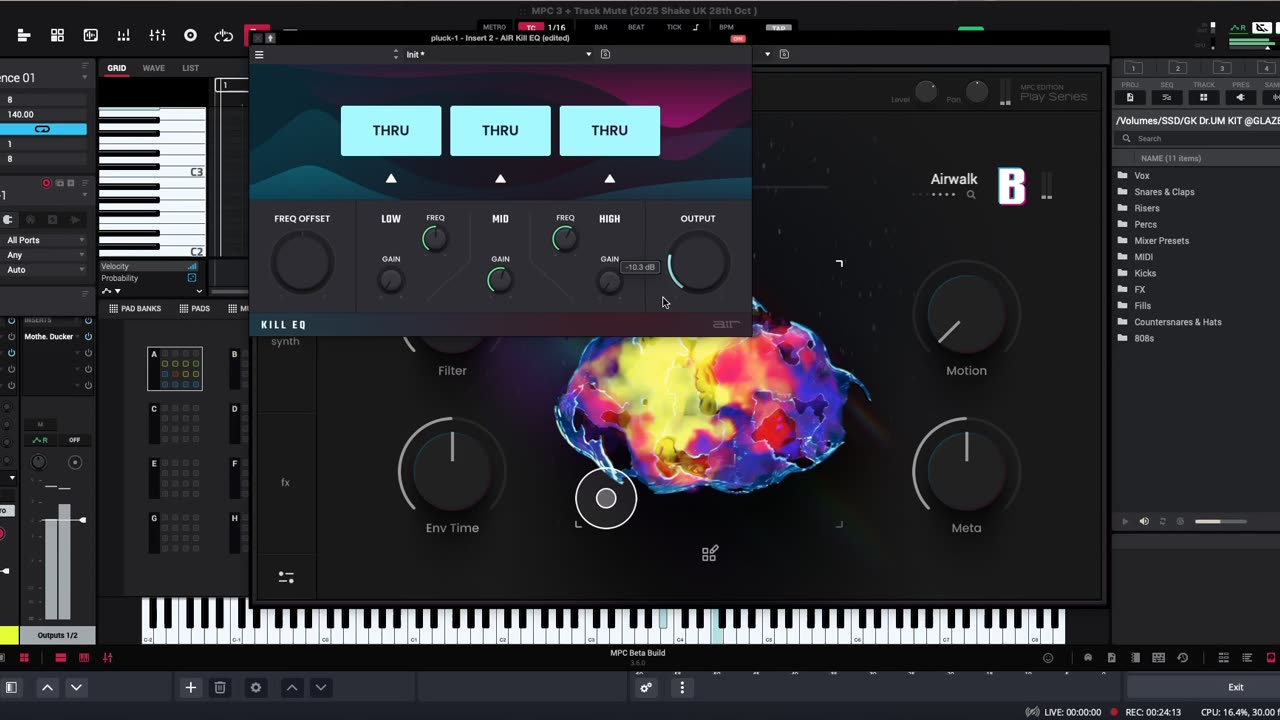
Task: Open the Airwalk settings sliders icon
Action: click(x=286, y=577)
